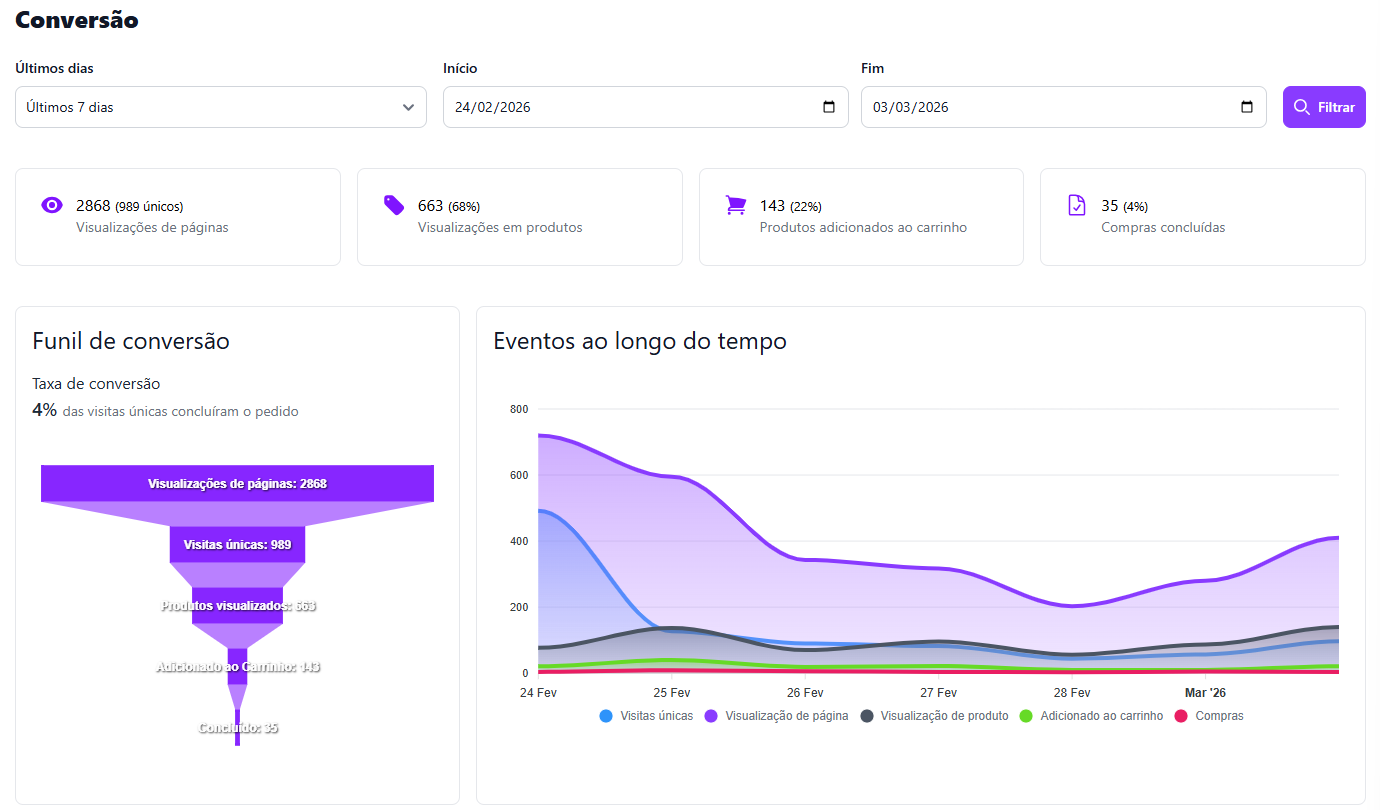1380x810 pixels.
Task: Click the completed purchases document icon
Action: 1077,205
